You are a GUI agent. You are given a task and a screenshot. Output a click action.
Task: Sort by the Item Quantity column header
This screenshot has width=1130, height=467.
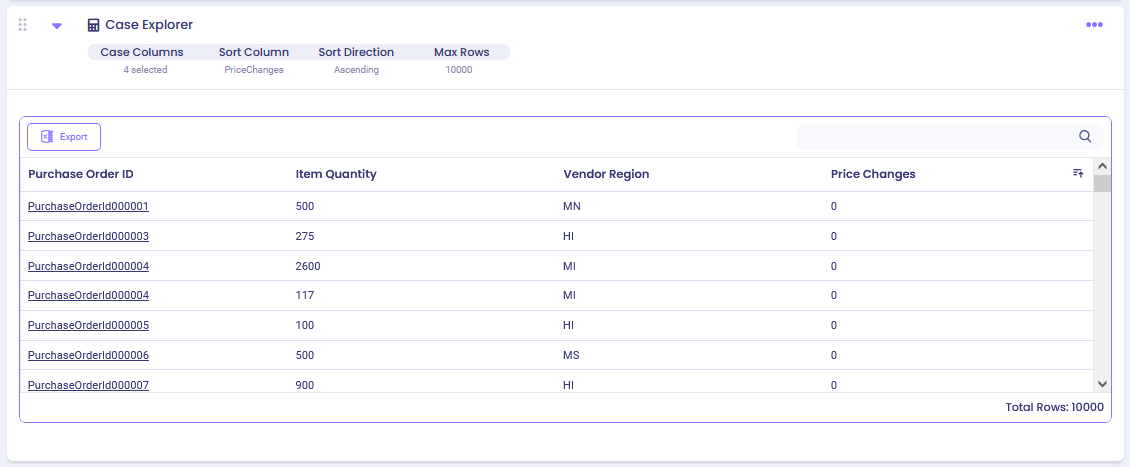tap(336, 174)
